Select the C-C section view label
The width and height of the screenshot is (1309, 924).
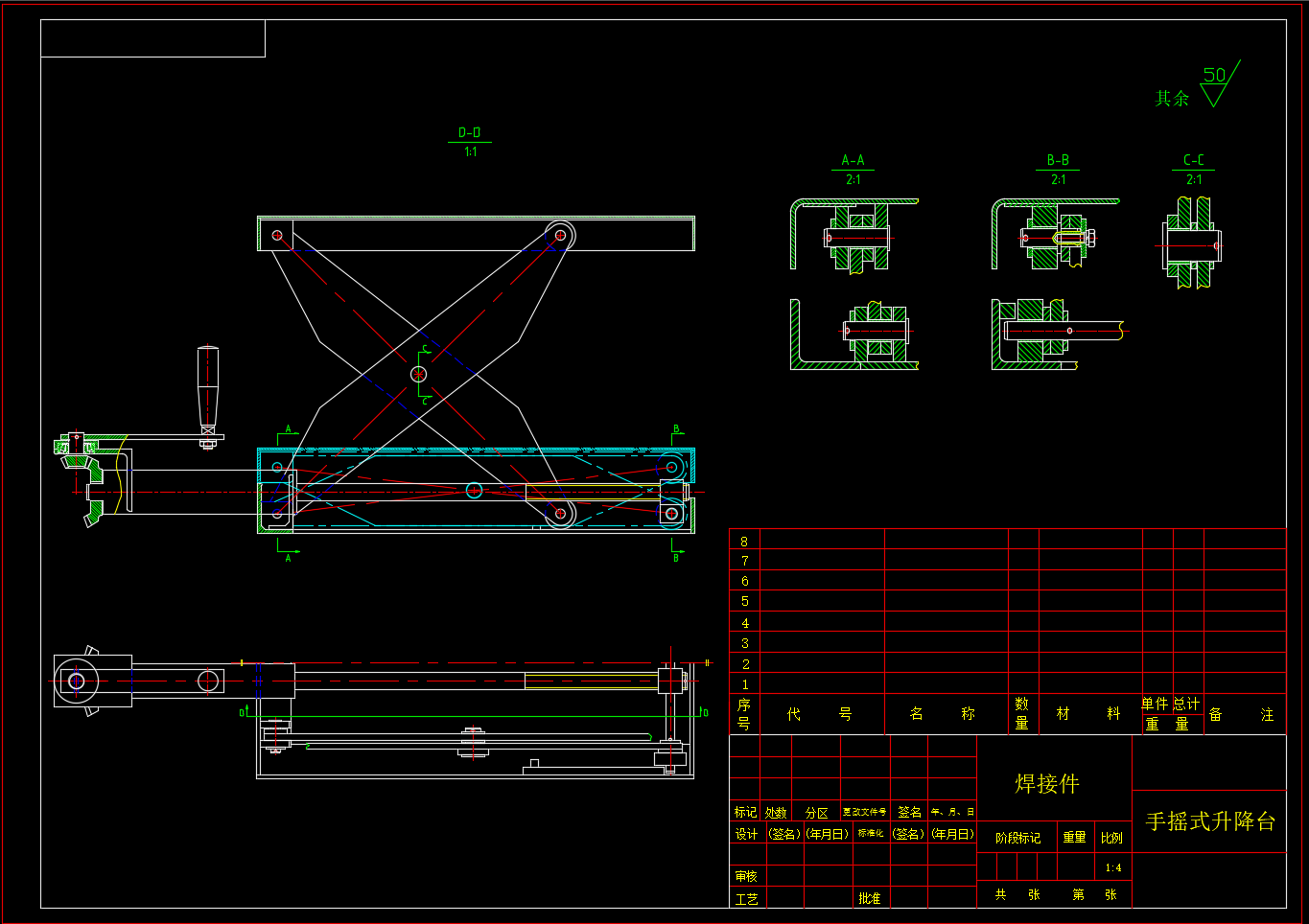(1193, 160)
